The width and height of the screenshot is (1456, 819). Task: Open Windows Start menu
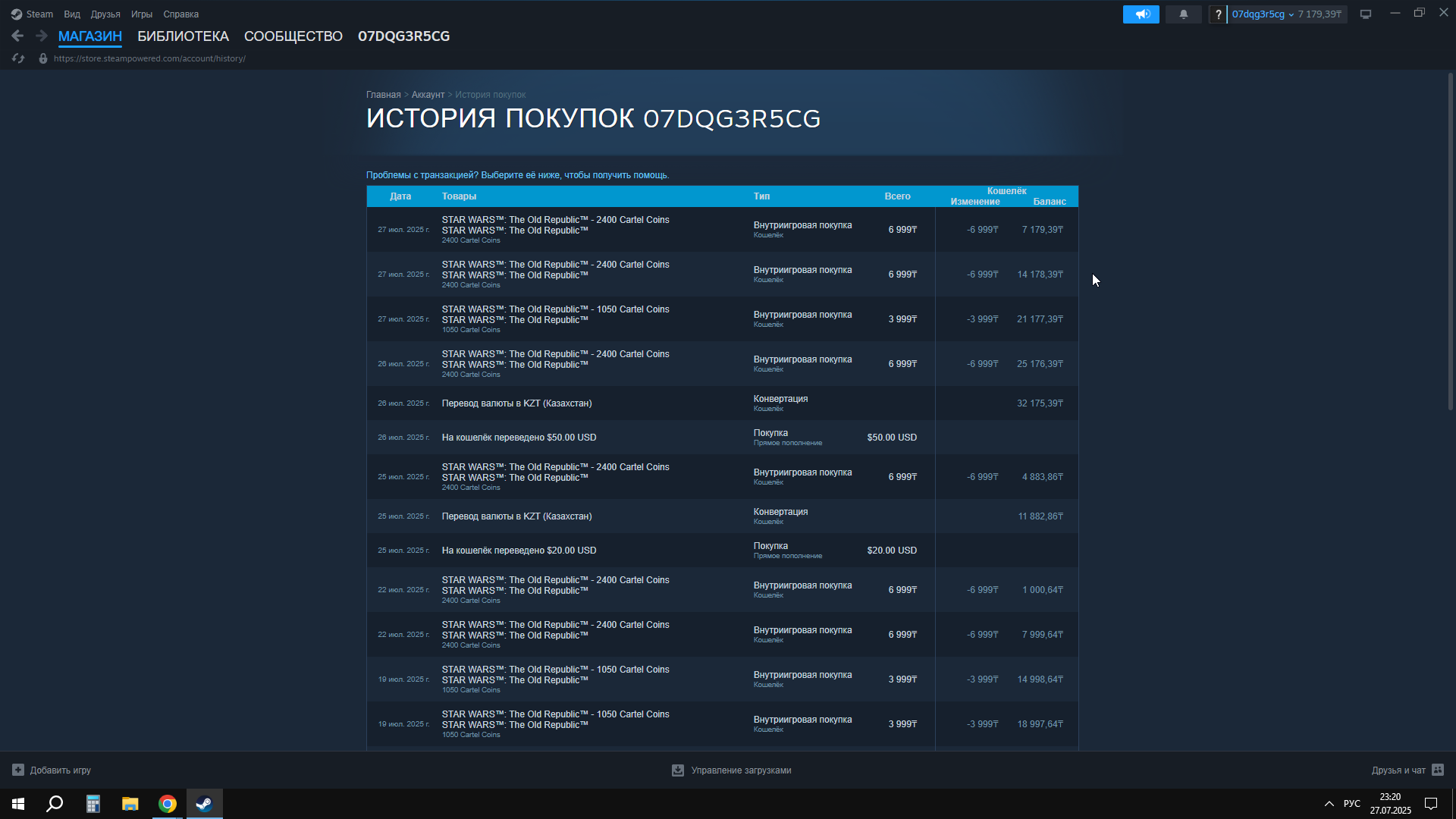pos(18,804)
